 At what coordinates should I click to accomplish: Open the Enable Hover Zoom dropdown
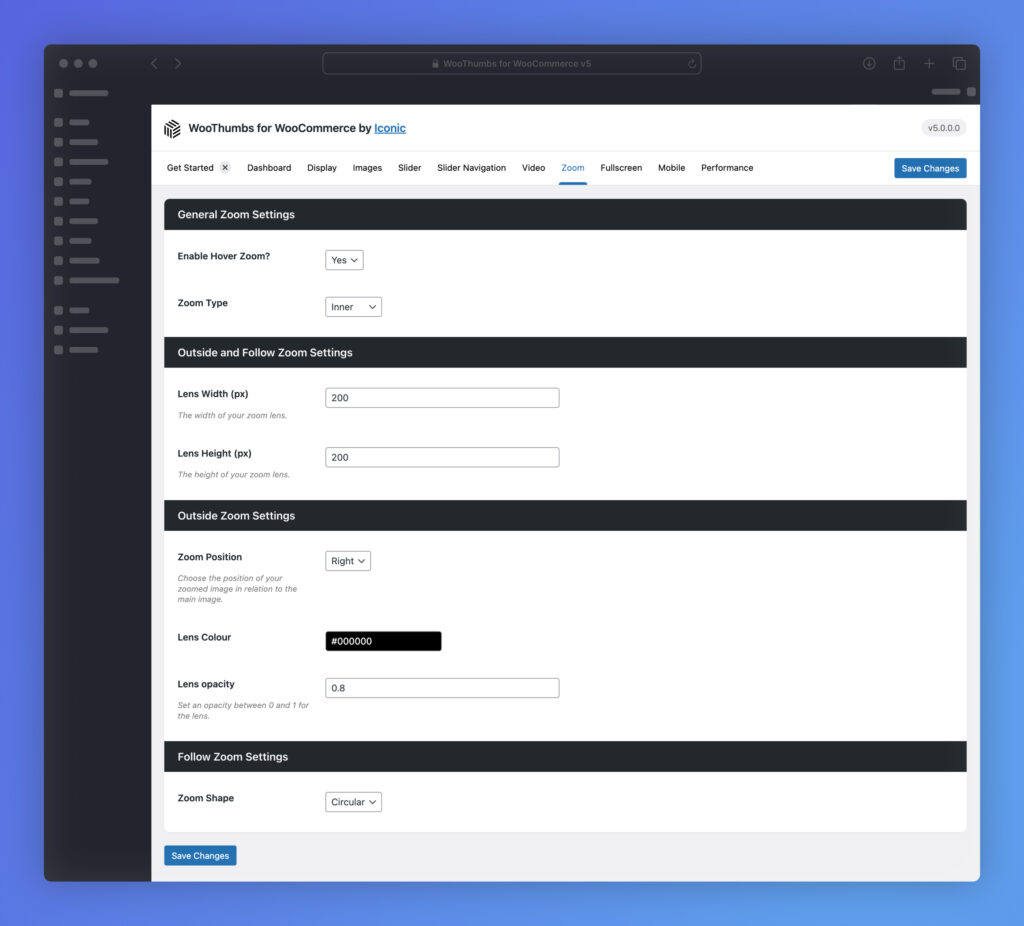click(x=344, y=260)
